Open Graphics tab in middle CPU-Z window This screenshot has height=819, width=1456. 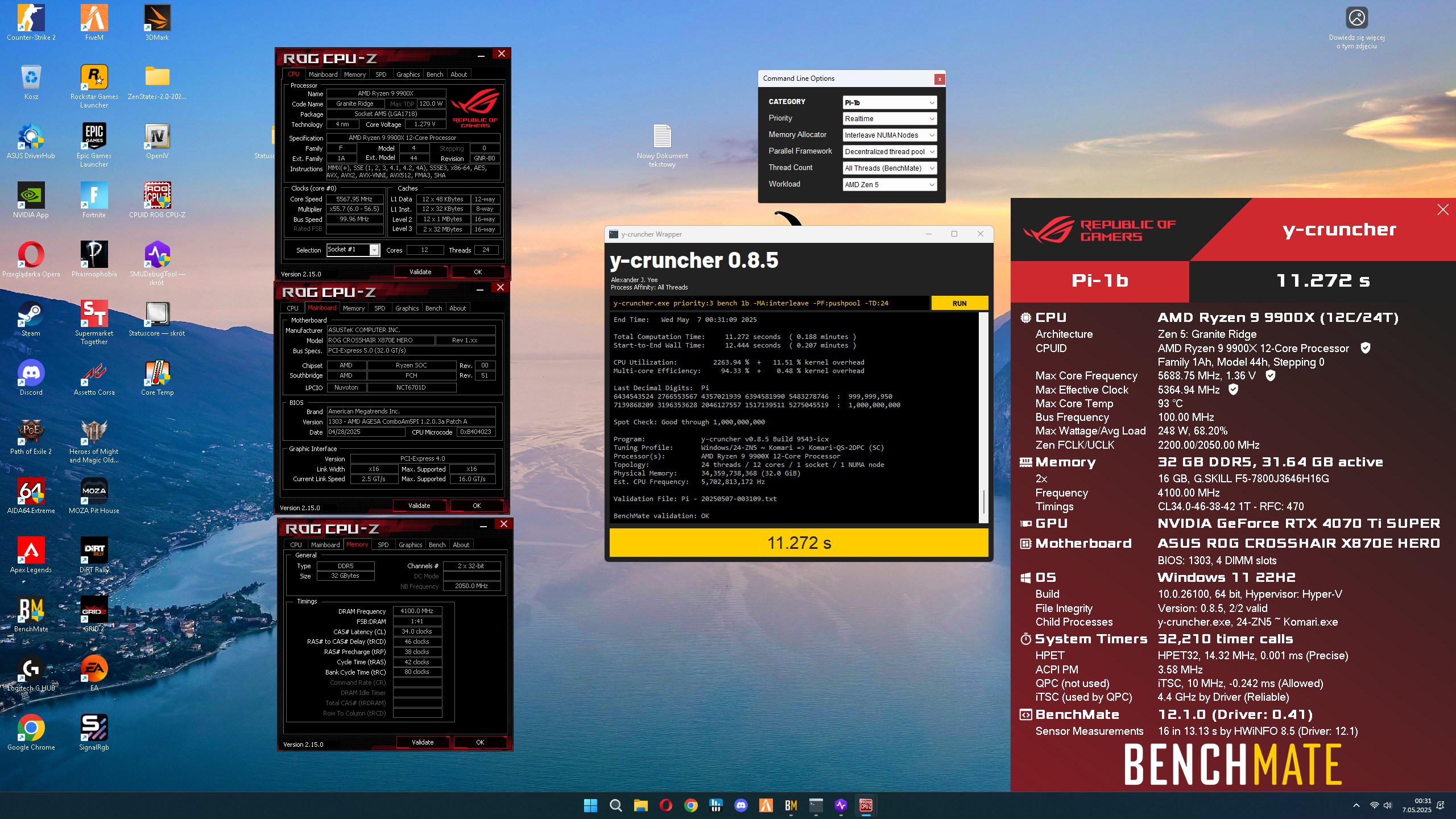point(407,308)
